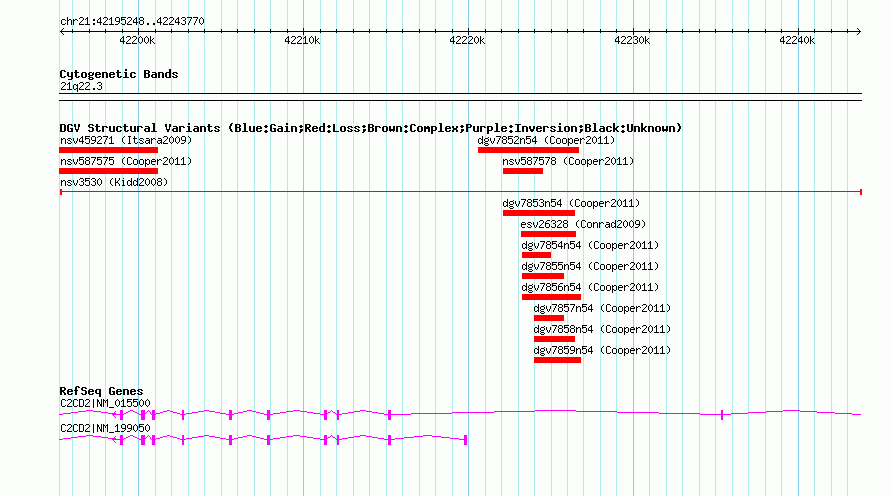Open the nsv587575 (Cooper2011) variant label
The height and width of the screenshot is (496, 890).
point(126,161)
